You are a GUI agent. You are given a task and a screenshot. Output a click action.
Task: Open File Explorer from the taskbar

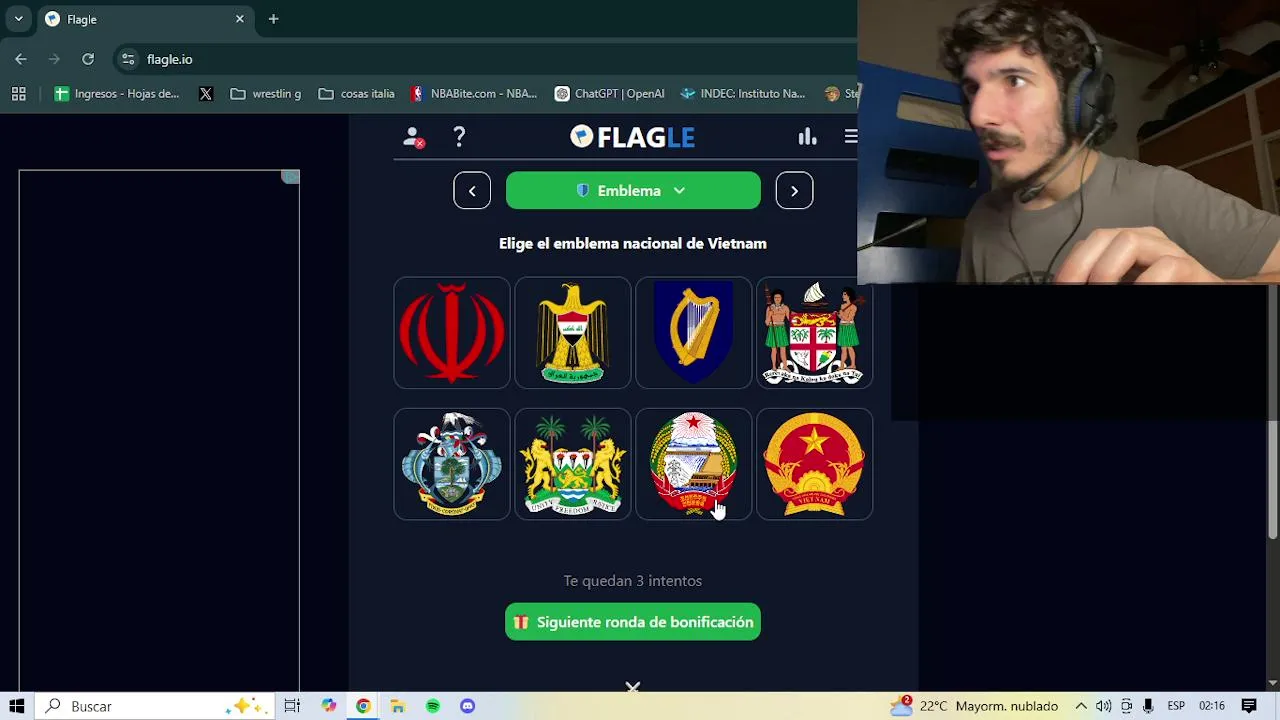coord(398,706)
